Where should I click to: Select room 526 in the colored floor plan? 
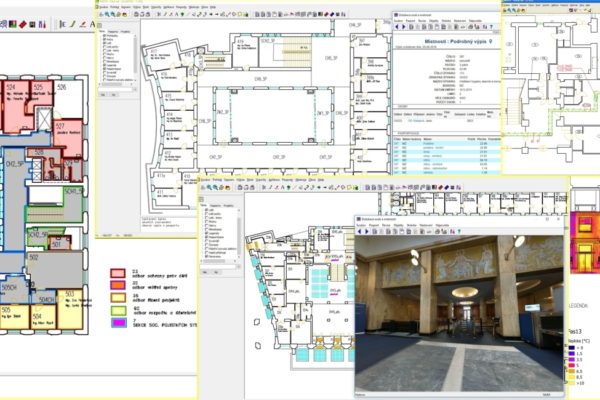68,99
